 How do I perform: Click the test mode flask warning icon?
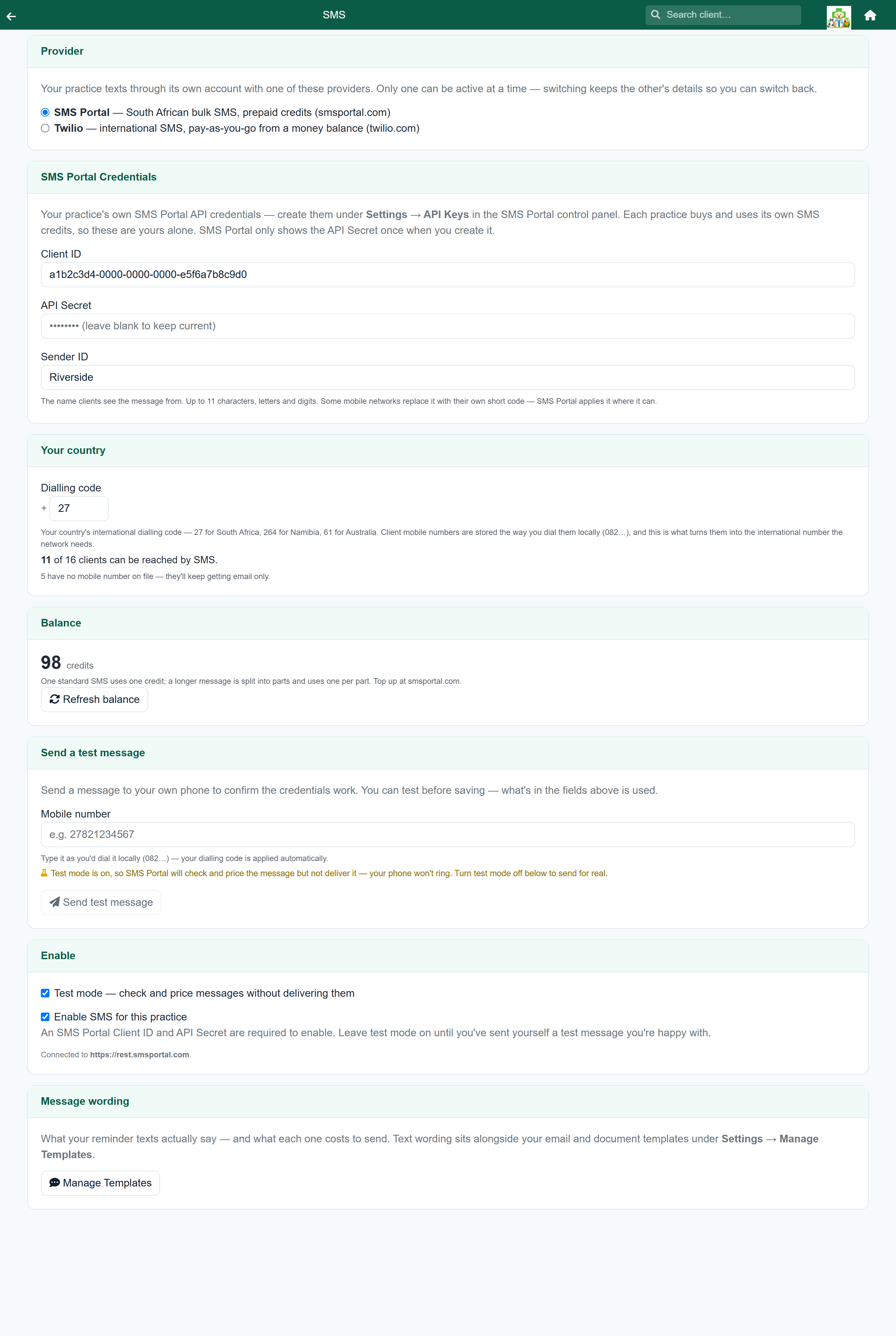coord(44,873)
